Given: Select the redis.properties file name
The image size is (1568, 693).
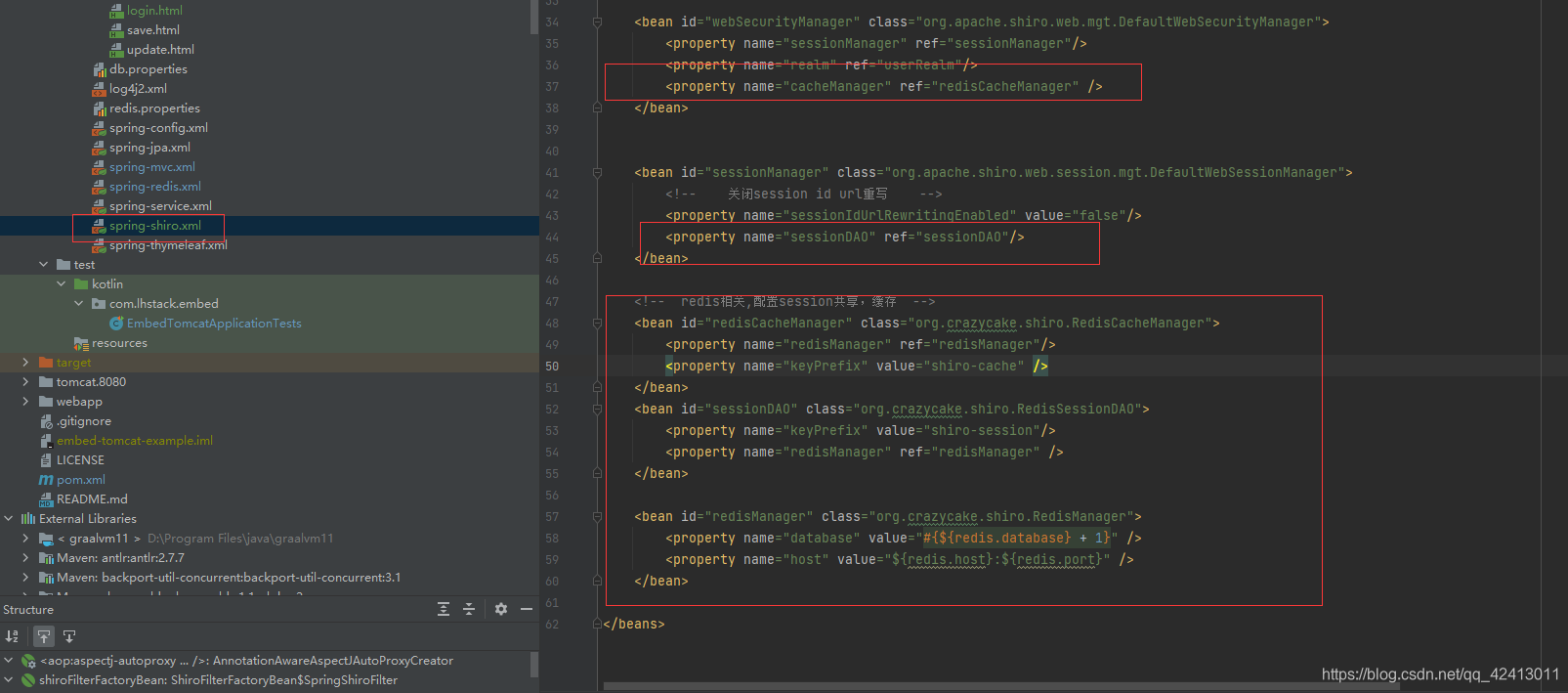Looking at the screenshot, I should [154, 108].
